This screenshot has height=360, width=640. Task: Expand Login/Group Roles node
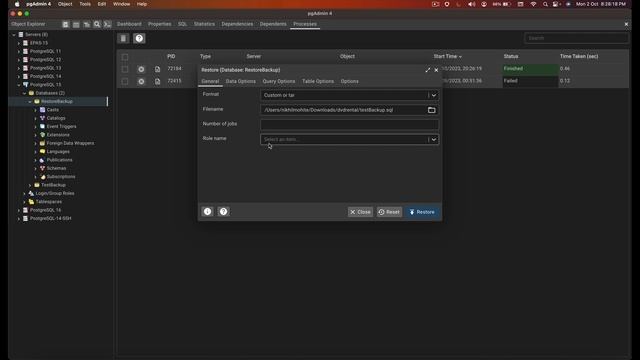point(24,193)
